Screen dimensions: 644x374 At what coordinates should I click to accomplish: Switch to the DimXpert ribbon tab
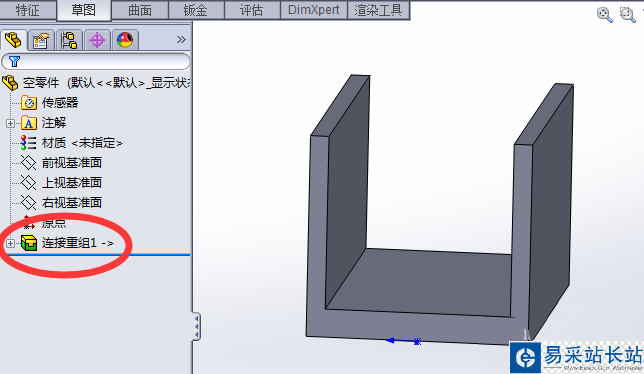(x=314, y=10)
